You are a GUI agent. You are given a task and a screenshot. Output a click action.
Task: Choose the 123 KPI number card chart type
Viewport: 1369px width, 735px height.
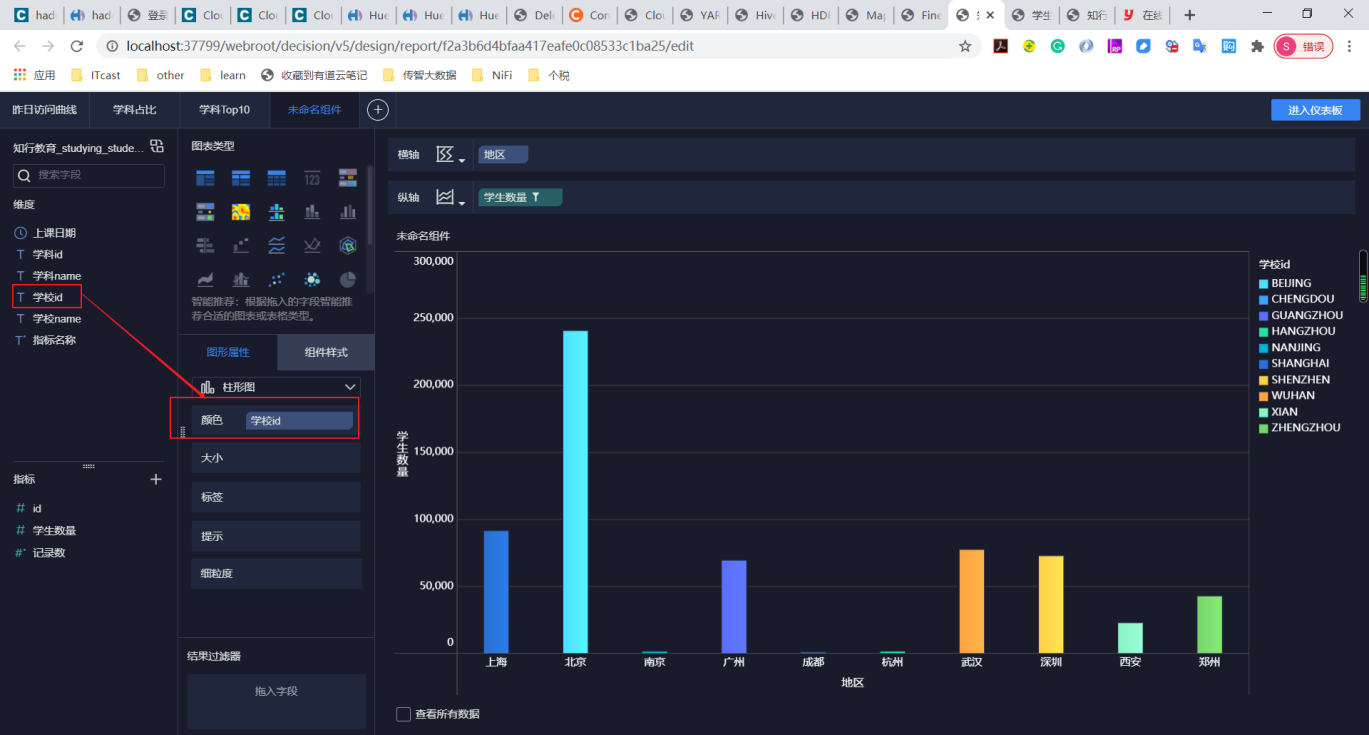[x=312, y=179]
